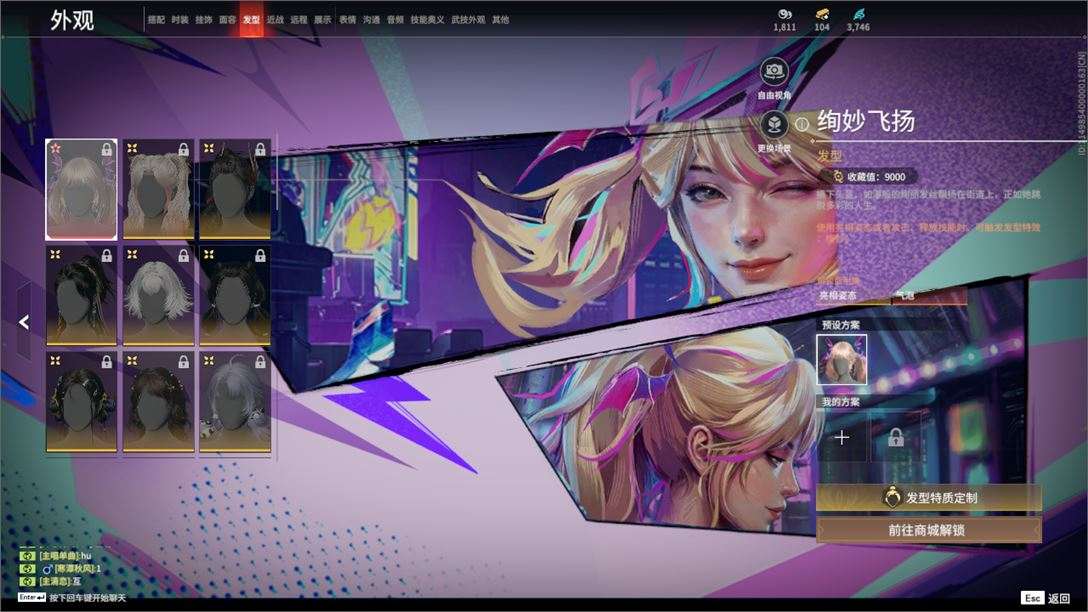Click the chat channel icon next to 主唱单曲

coord(27,556)
